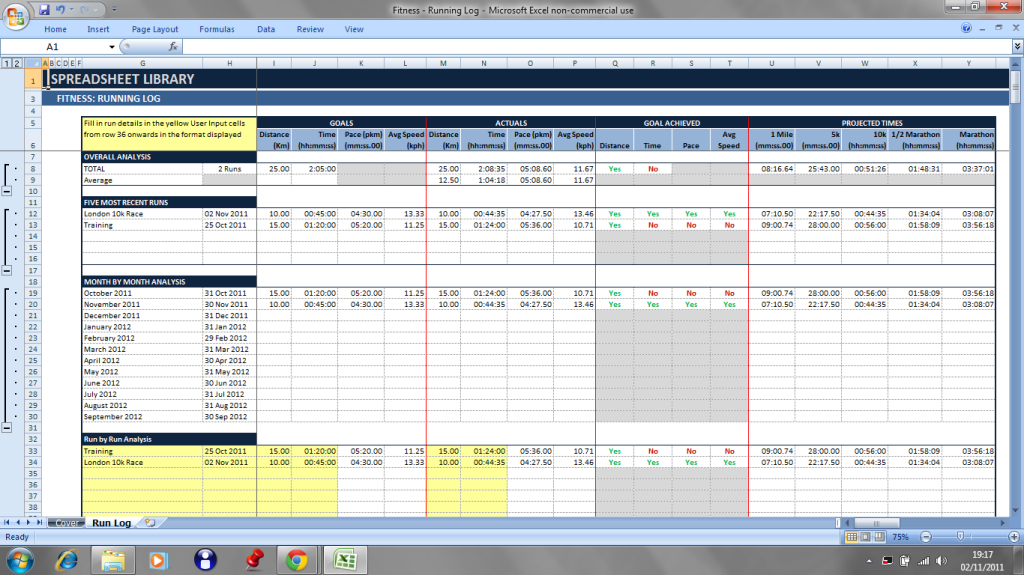
Task: Switch to Normal view in status bar
Action: click(x=851, y=537)
